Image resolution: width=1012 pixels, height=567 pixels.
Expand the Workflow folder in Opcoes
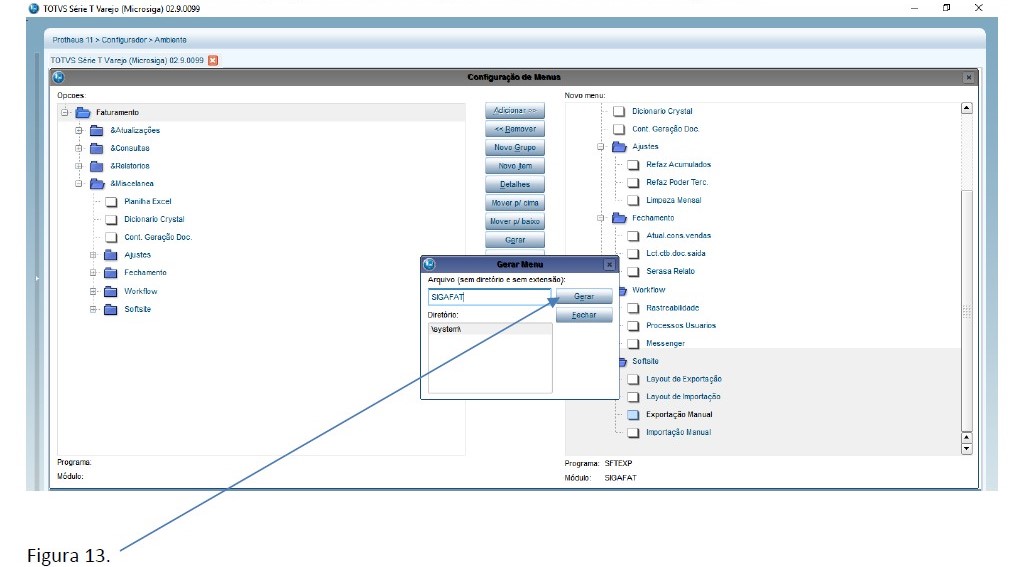(93, 291)
